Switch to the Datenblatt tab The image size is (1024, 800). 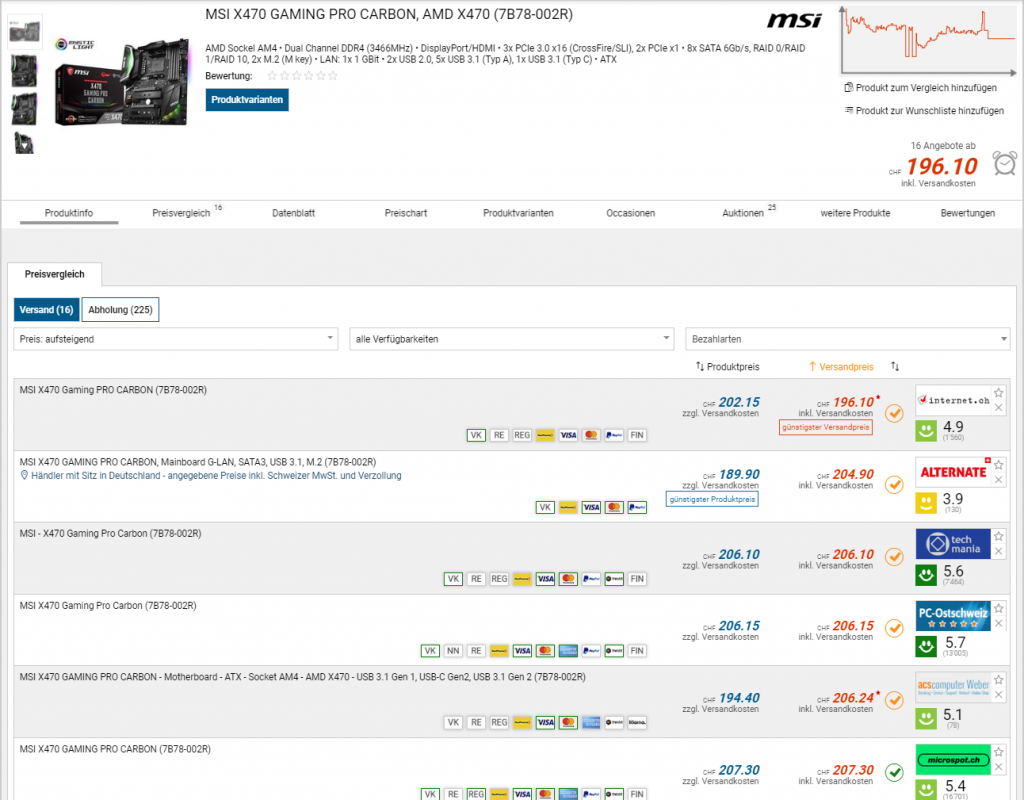pos(294,213)
